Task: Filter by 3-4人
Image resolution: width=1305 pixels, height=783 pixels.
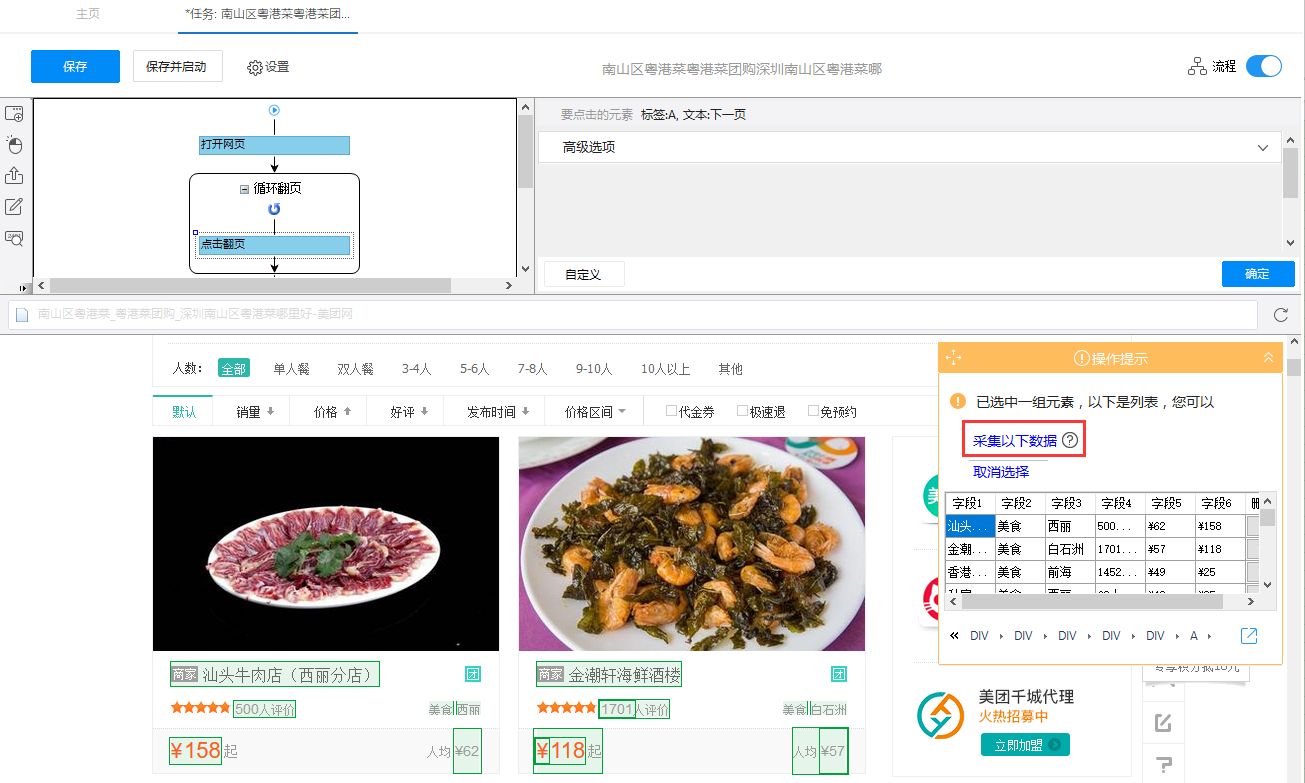Action: coord(417,369)
